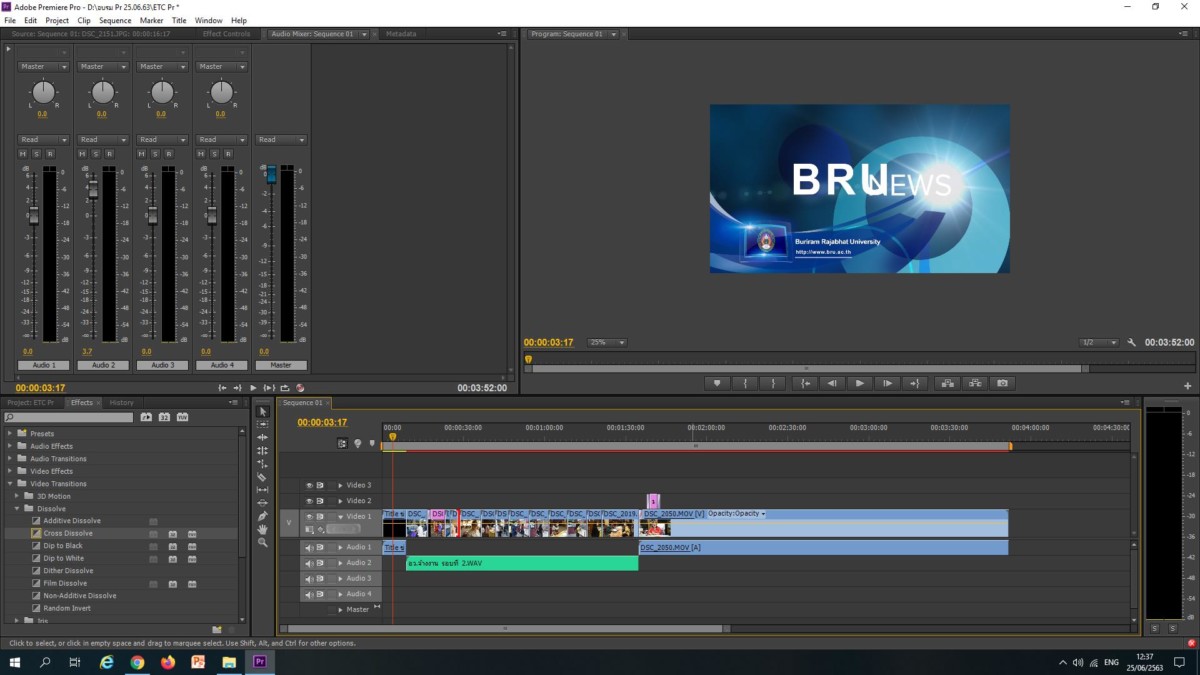Select the Slip tool
The height and width of the screenshot is (675, 1200).
click(x=263, y=489)
